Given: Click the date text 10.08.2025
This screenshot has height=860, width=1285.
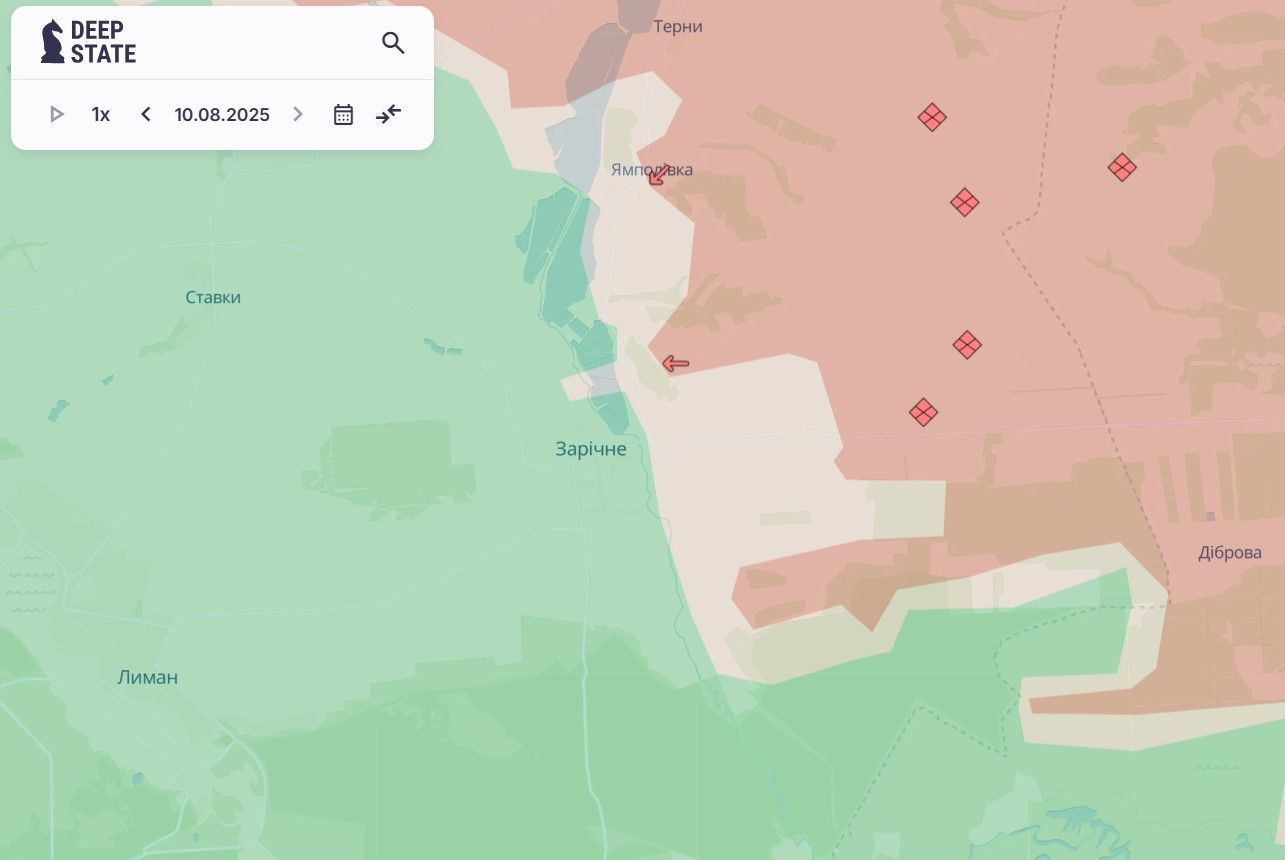Looking at the screenshot, I should click(222, 114).
